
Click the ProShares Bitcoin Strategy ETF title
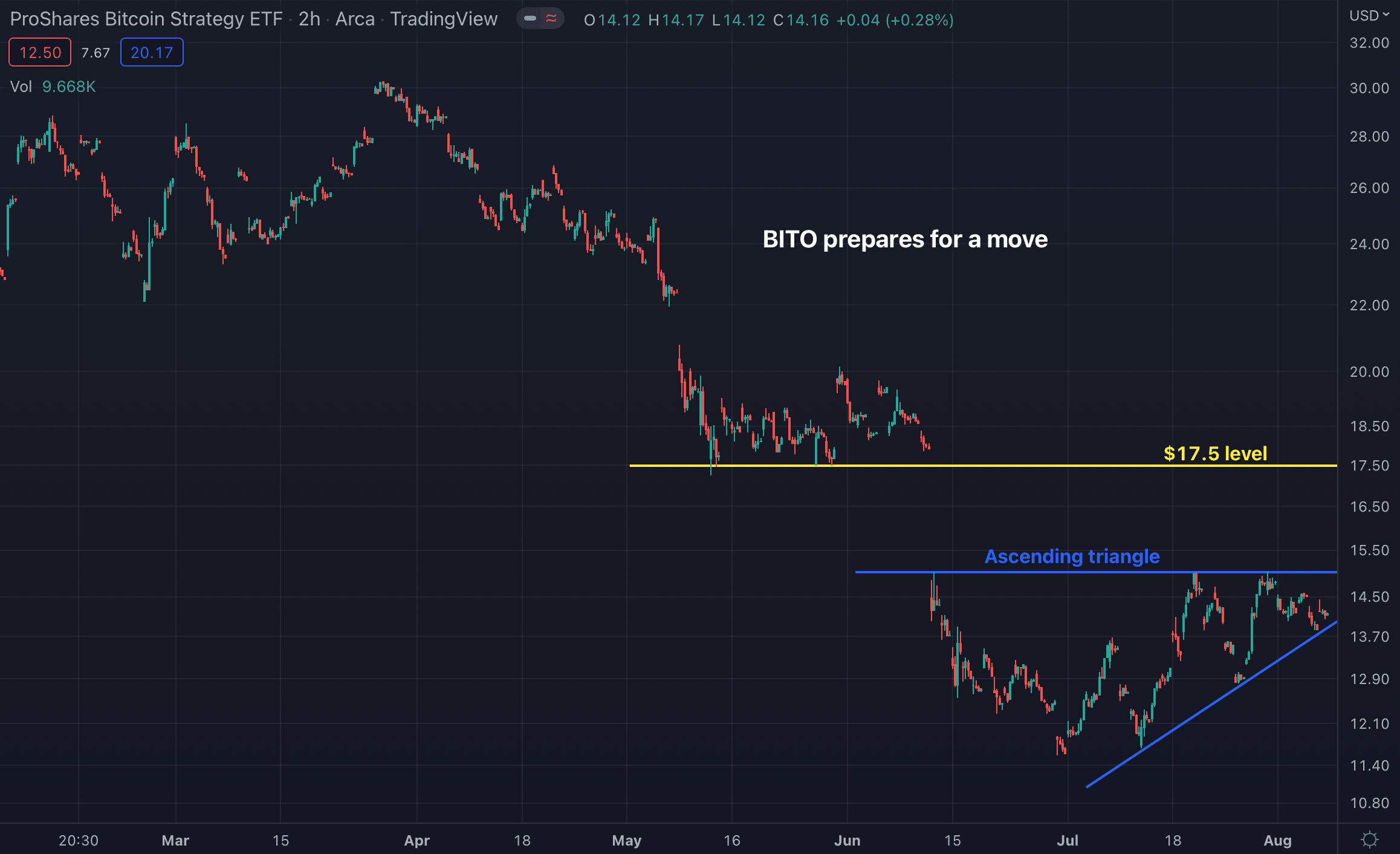[146, 19]
